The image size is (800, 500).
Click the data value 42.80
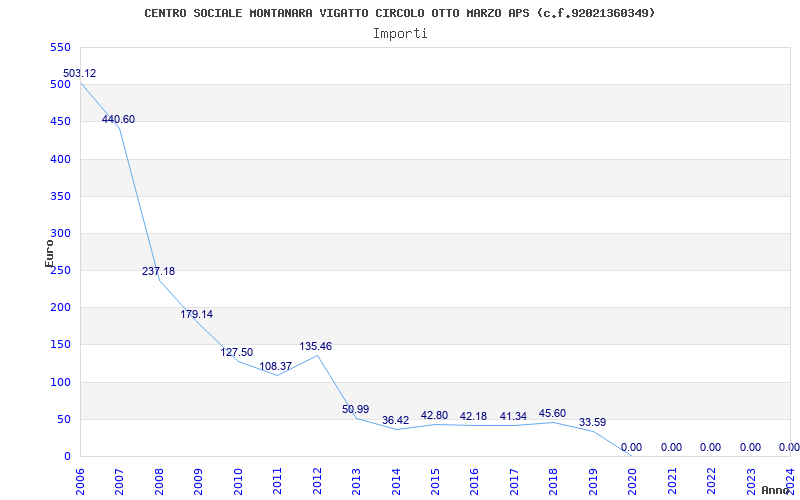[x=434, y=415]
